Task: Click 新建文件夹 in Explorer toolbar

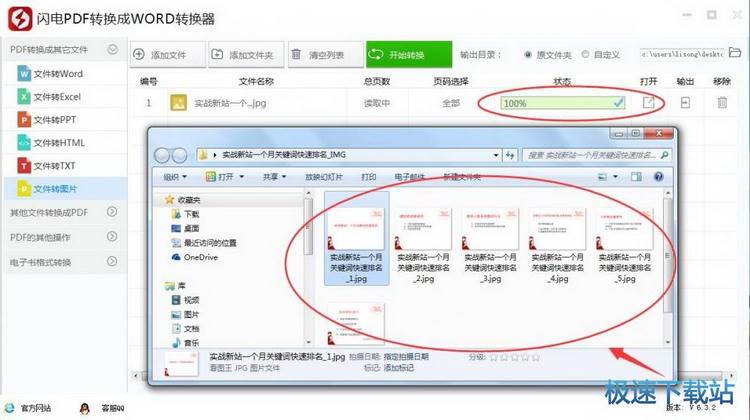Action: [462, 177]
